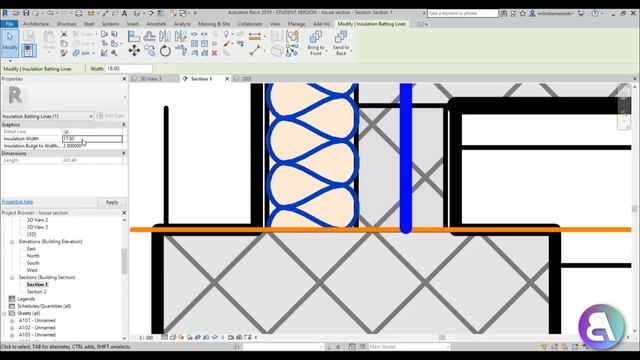
Task: Open the Properties help link
Action: pos(17,202)
